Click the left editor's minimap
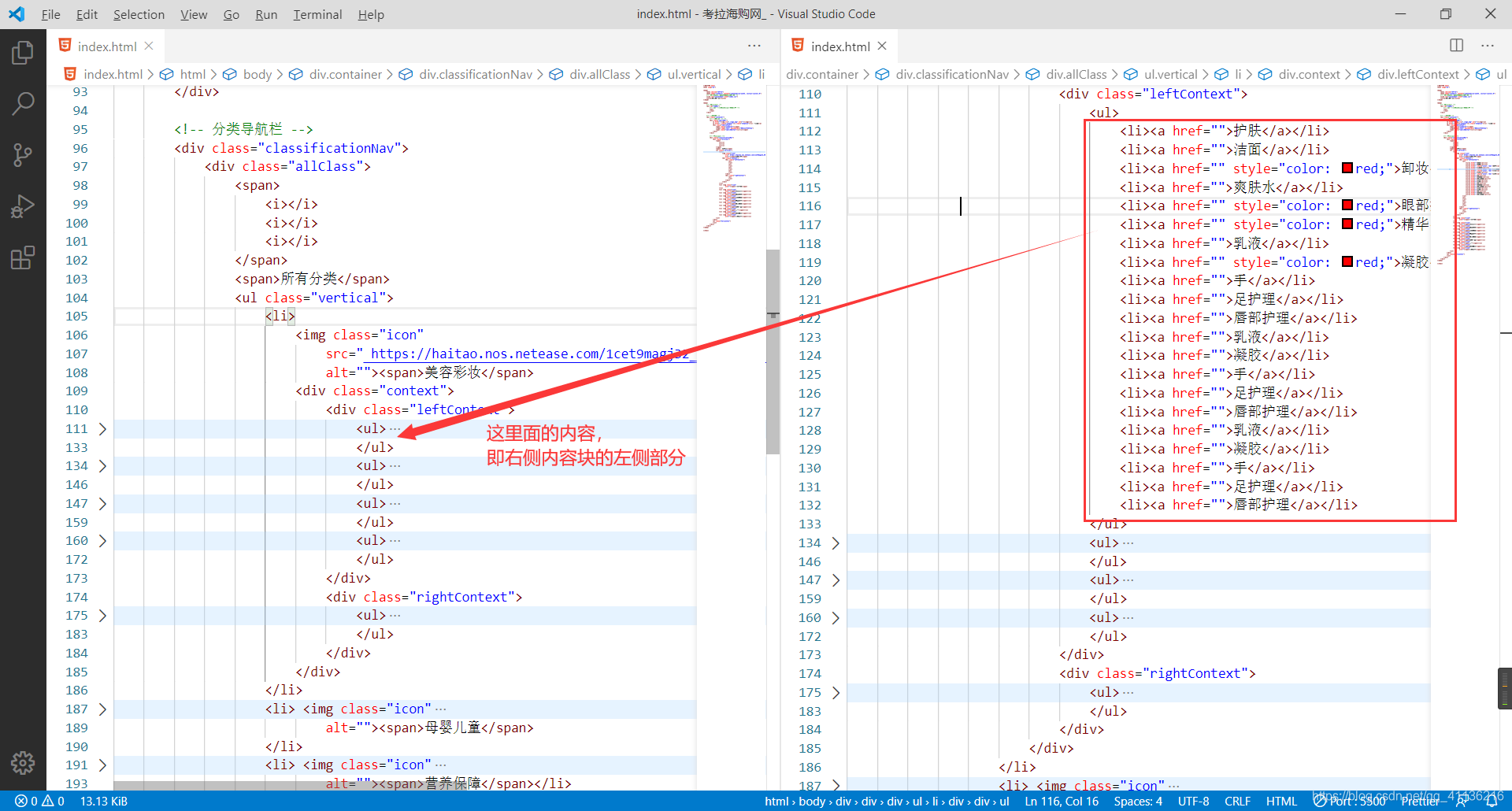The image size is (1512, 811). 734,157
